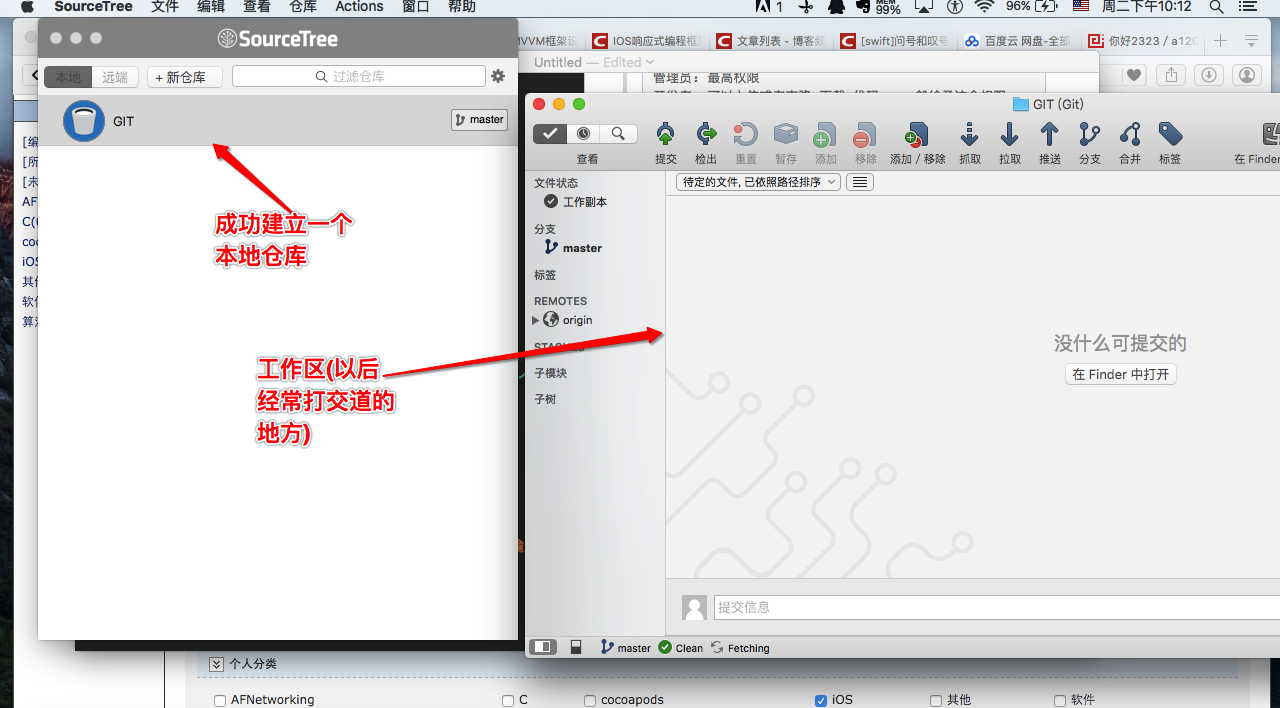Click the master branch badge on GIT row

point(480,120)
